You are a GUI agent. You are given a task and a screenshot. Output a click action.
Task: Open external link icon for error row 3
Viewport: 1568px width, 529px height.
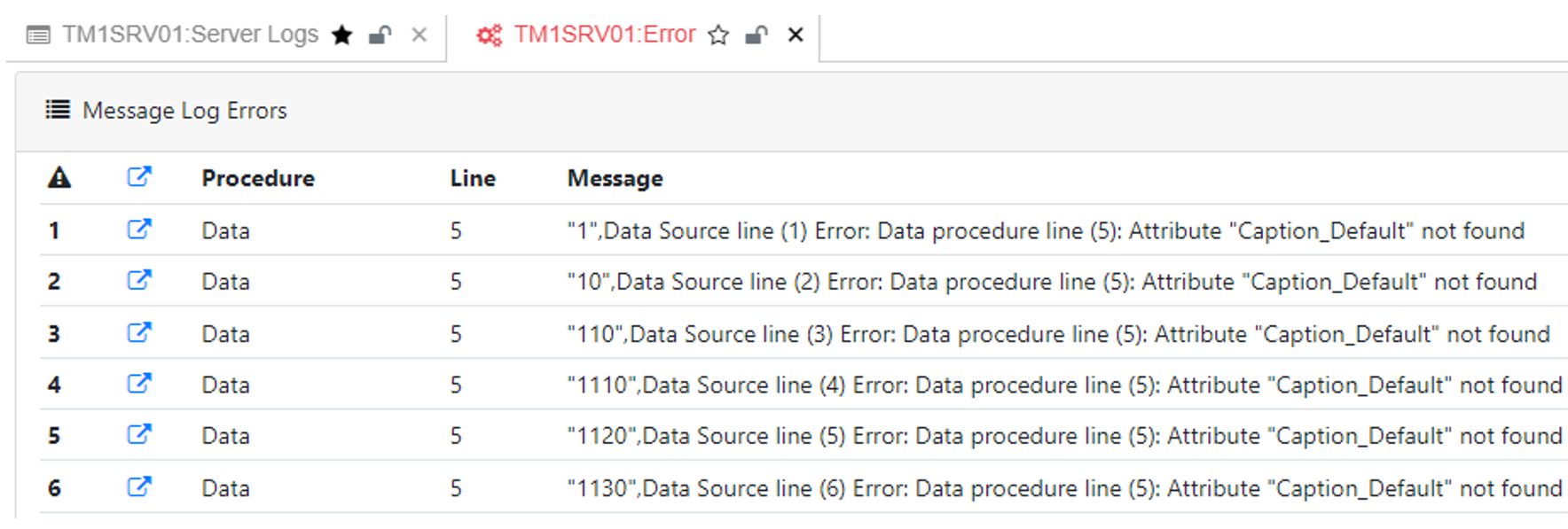[x=139, y=332]
